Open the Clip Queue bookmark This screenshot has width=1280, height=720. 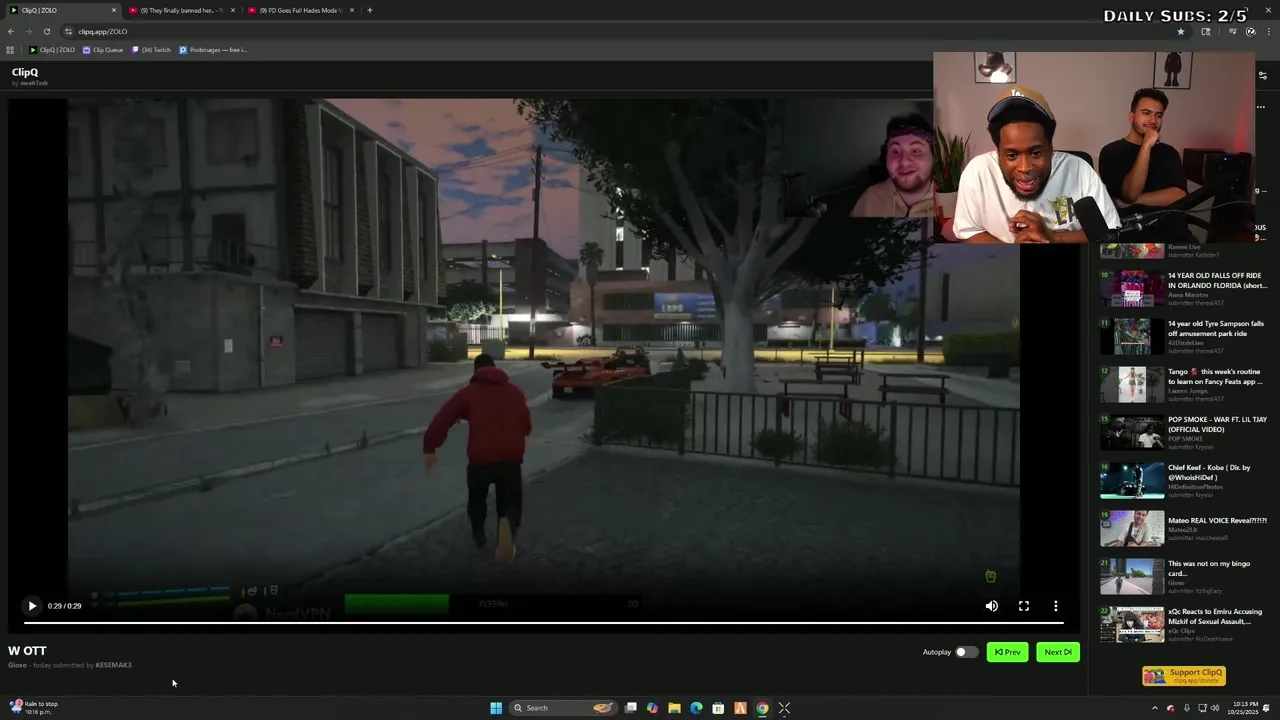[103, 50]
